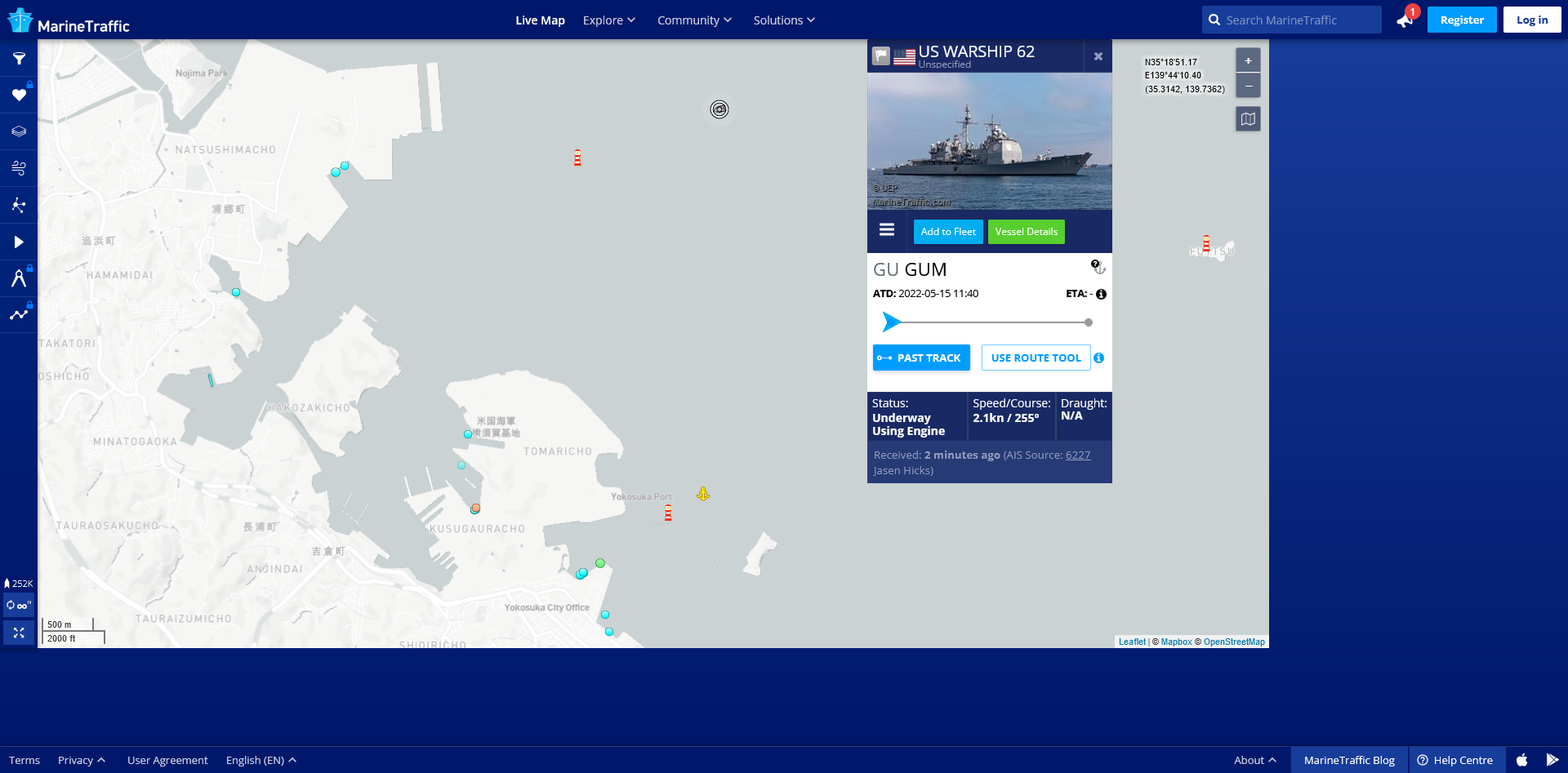Collapse the map fullscreen arrows icon

click(19, 633)
